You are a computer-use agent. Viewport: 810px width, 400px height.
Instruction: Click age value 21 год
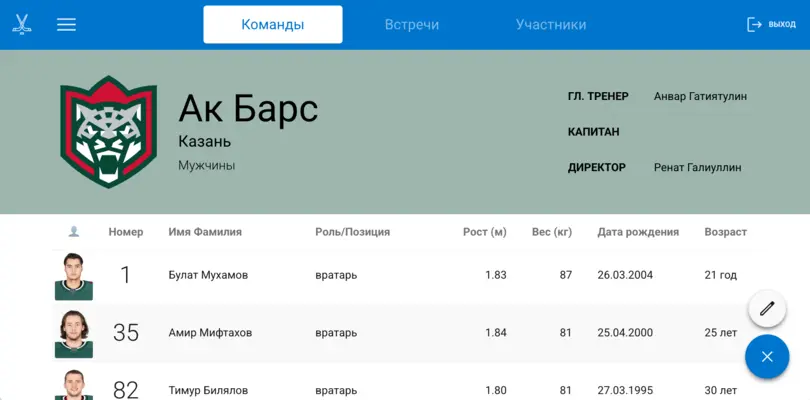(721, 275)
